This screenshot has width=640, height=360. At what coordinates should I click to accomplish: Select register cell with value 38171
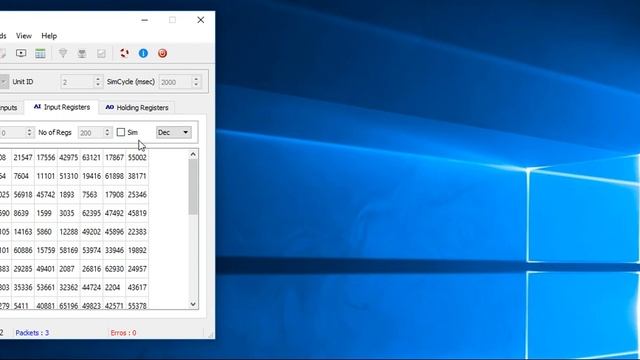point(137,176)
